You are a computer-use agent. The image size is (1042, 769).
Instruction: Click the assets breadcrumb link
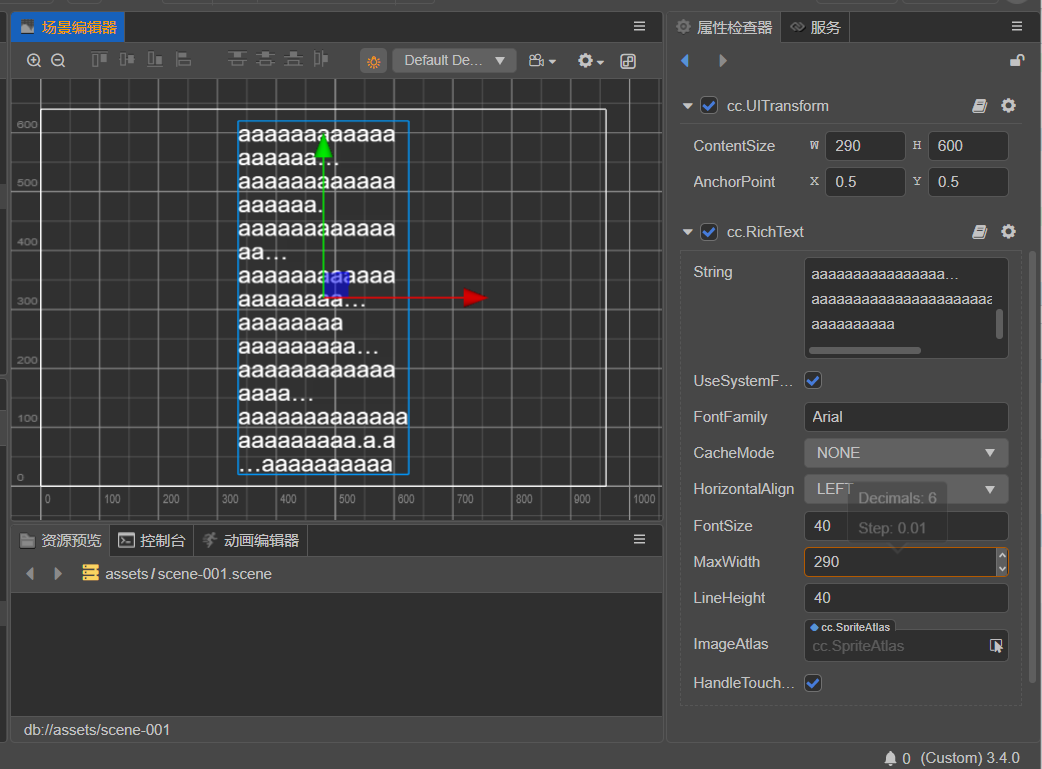[x=126, y=574]
